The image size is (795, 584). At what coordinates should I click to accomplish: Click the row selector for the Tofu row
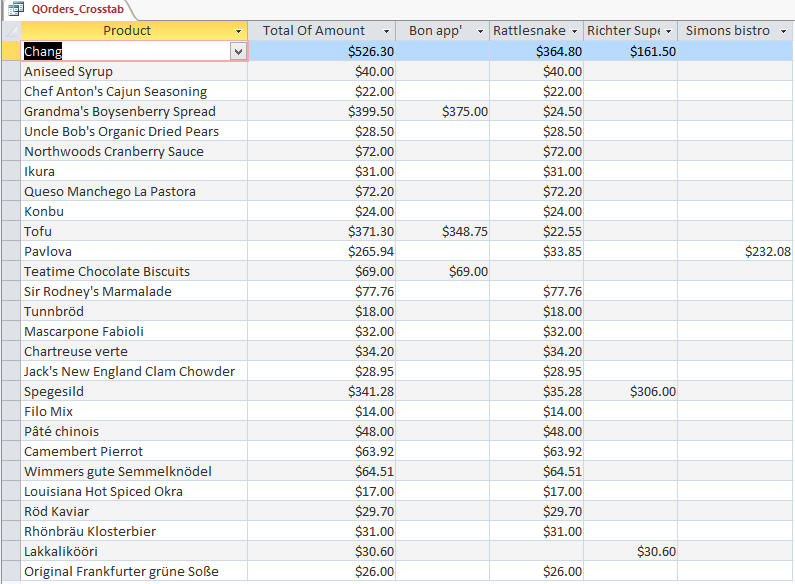tap(10, 231)
